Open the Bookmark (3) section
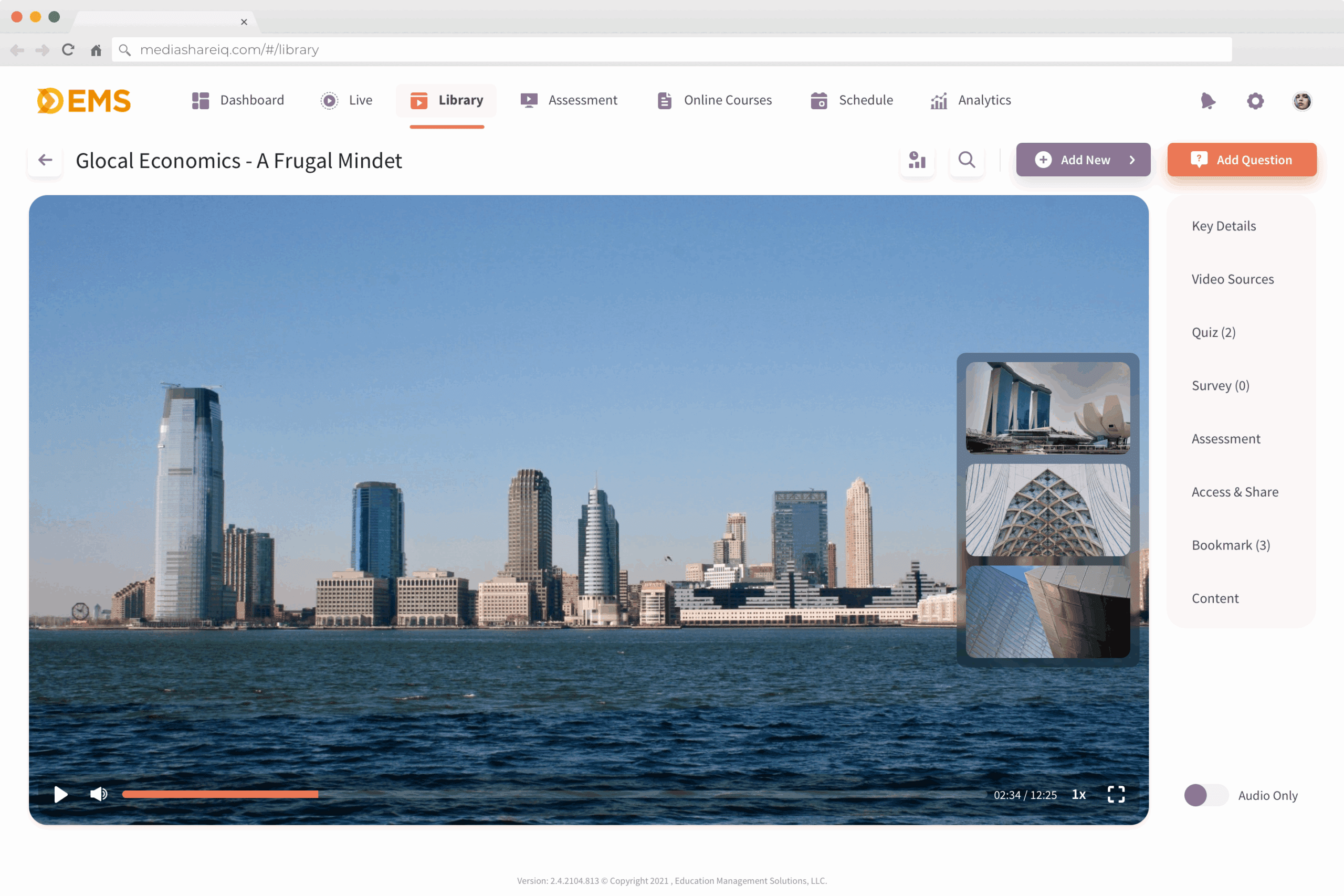The width and height of the screenshot is (1344, 896). [1230, 545]
